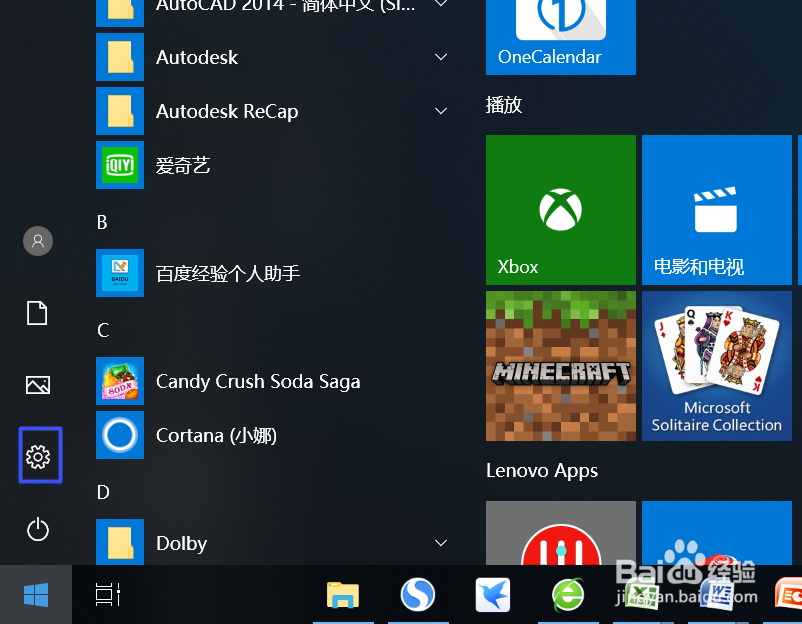
Task: Open the user account avatar
Action: click(x=38, y=241)
